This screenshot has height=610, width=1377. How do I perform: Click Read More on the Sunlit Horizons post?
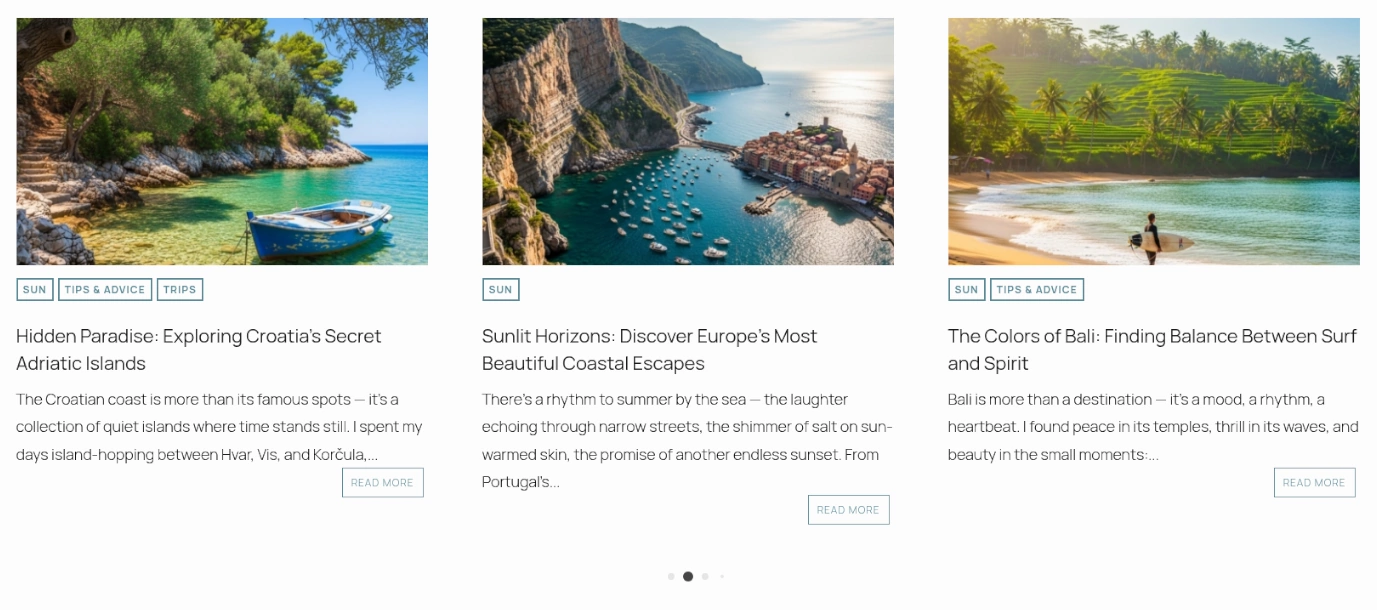848,510
